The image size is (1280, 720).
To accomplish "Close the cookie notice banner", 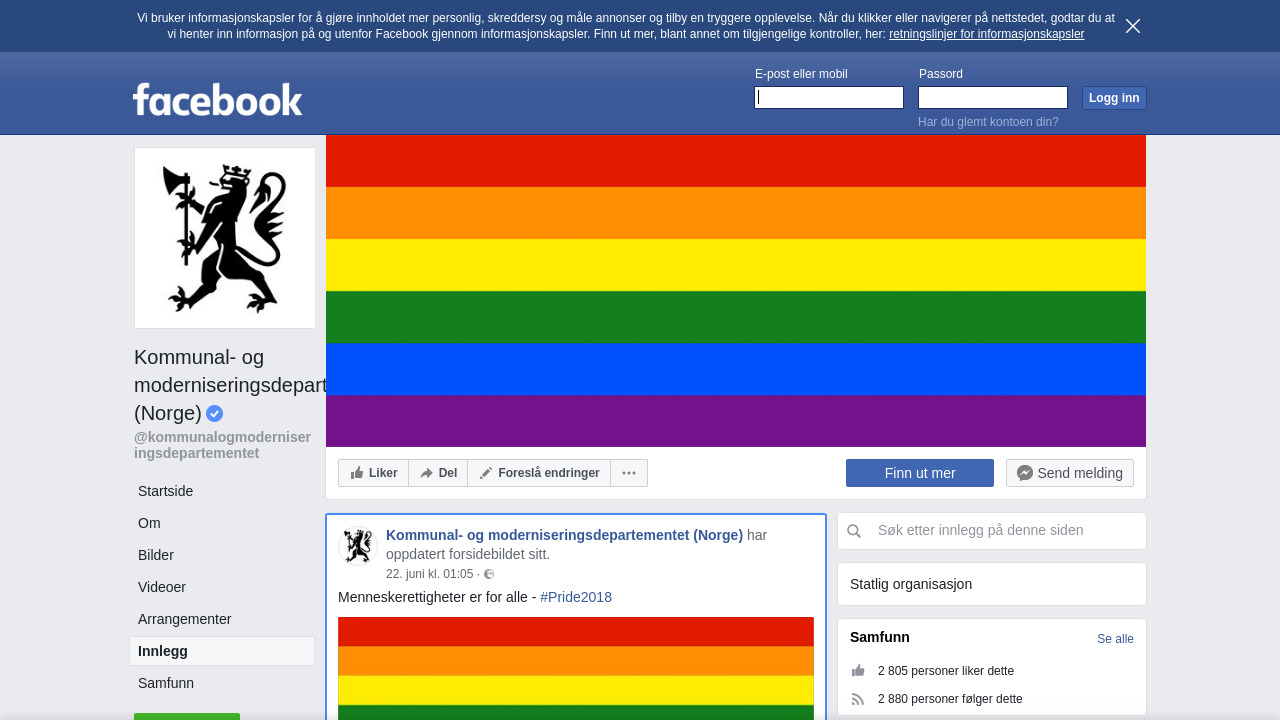I will pyautogui.click(x=1133, y=26).
